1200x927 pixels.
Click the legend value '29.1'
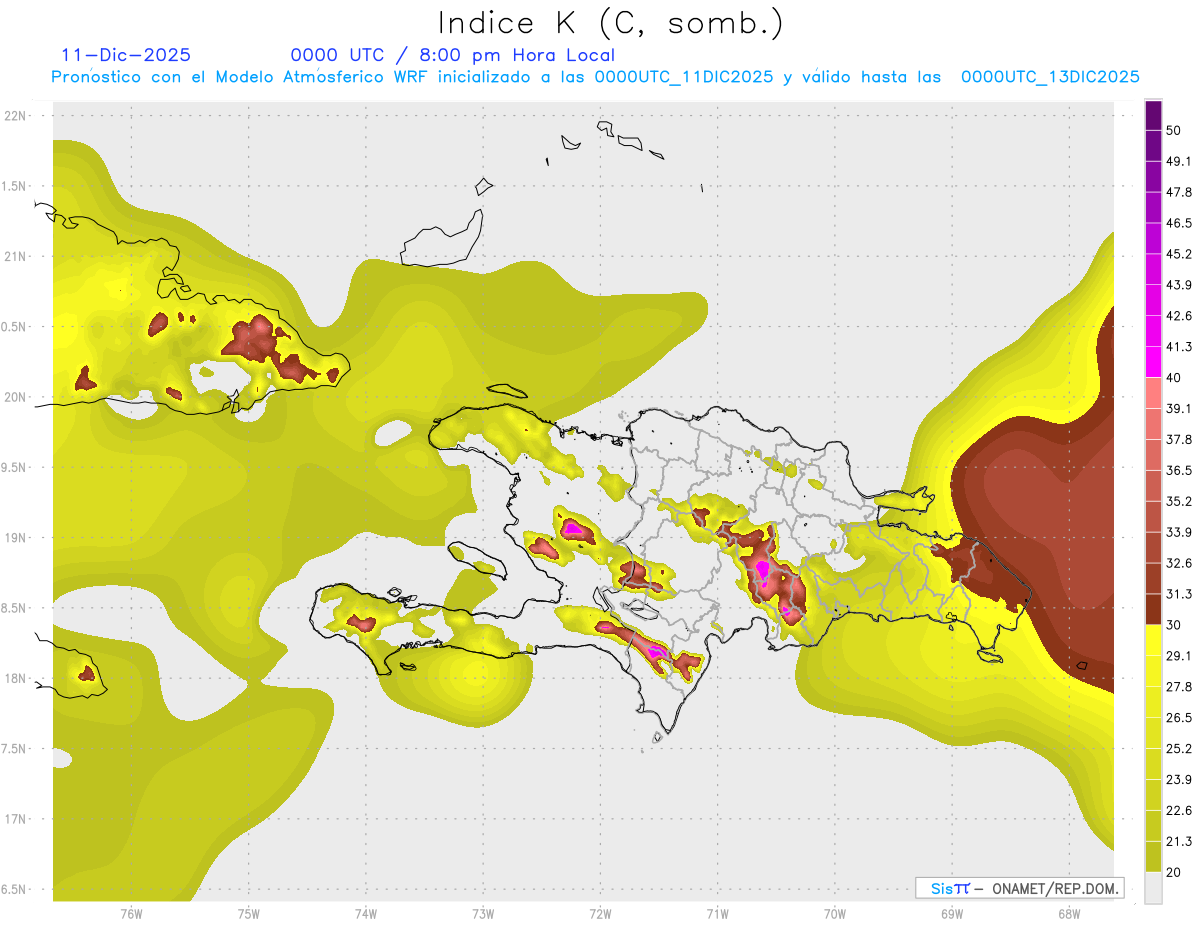pos(1179,656)
